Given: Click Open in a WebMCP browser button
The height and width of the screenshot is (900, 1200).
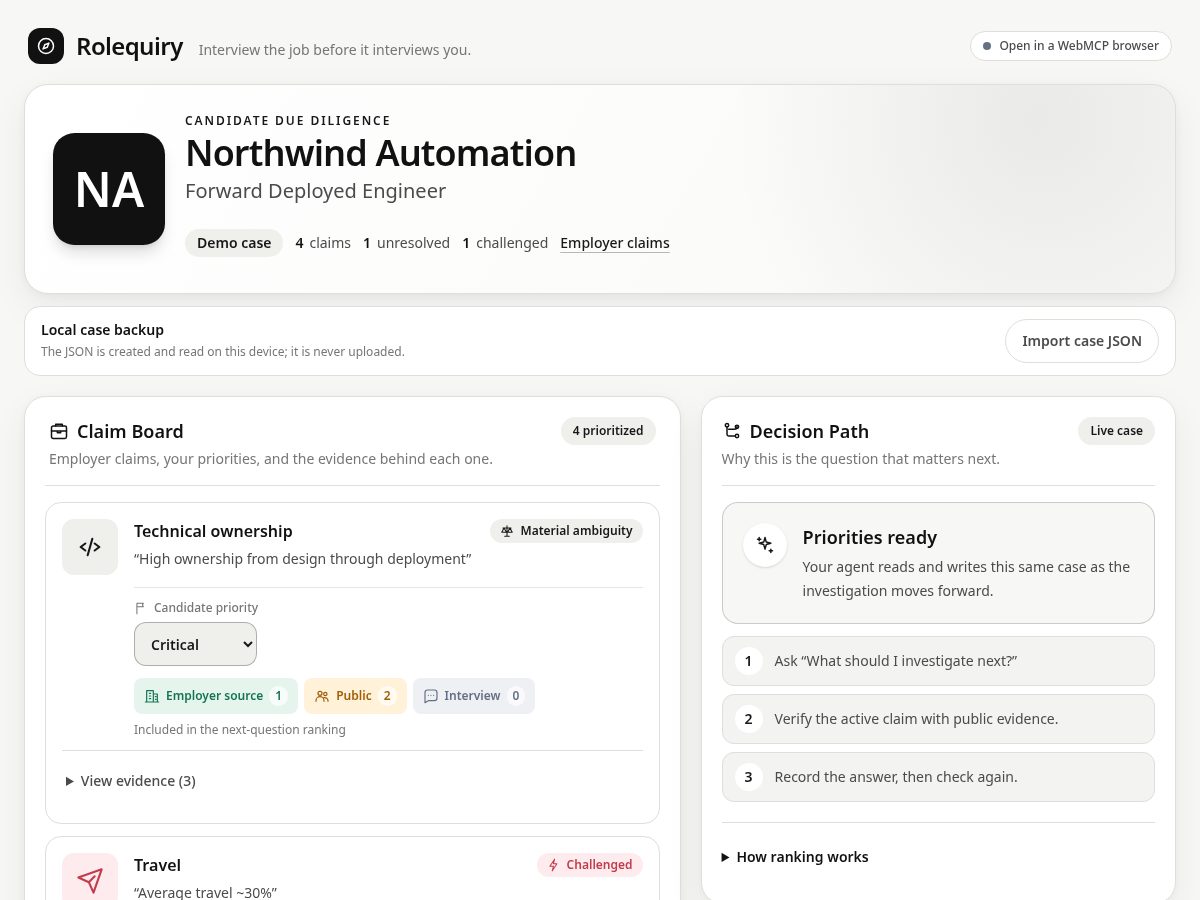Looking at the screenshot, I should point(1071,46).
